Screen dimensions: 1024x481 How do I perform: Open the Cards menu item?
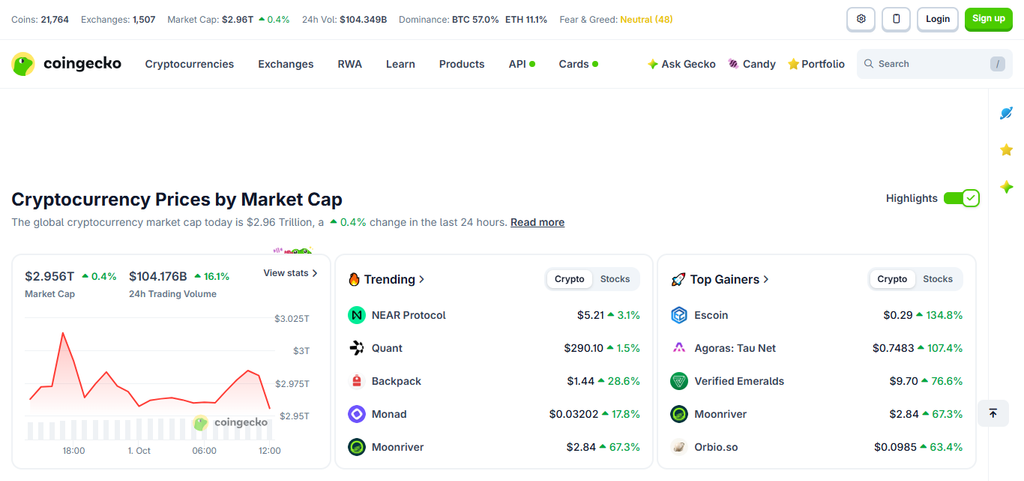pos(578,64)
